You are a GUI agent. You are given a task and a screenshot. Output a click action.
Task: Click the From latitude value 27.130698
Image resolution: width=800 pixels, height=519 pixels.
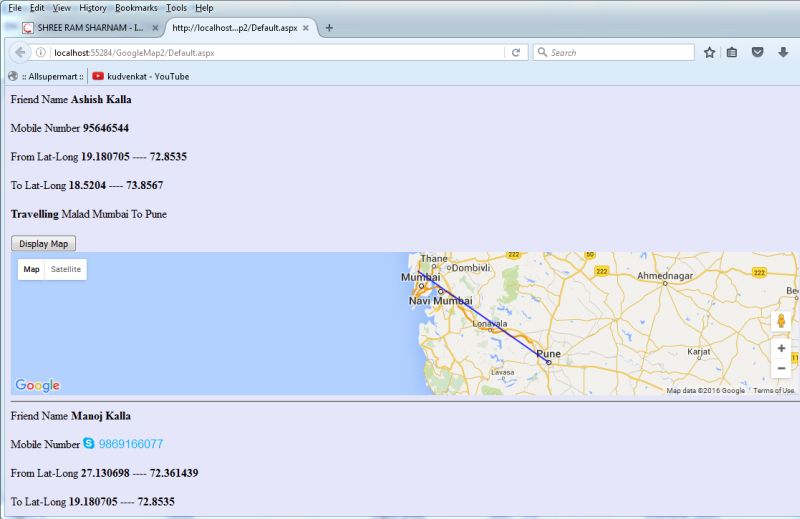(105, 473)
